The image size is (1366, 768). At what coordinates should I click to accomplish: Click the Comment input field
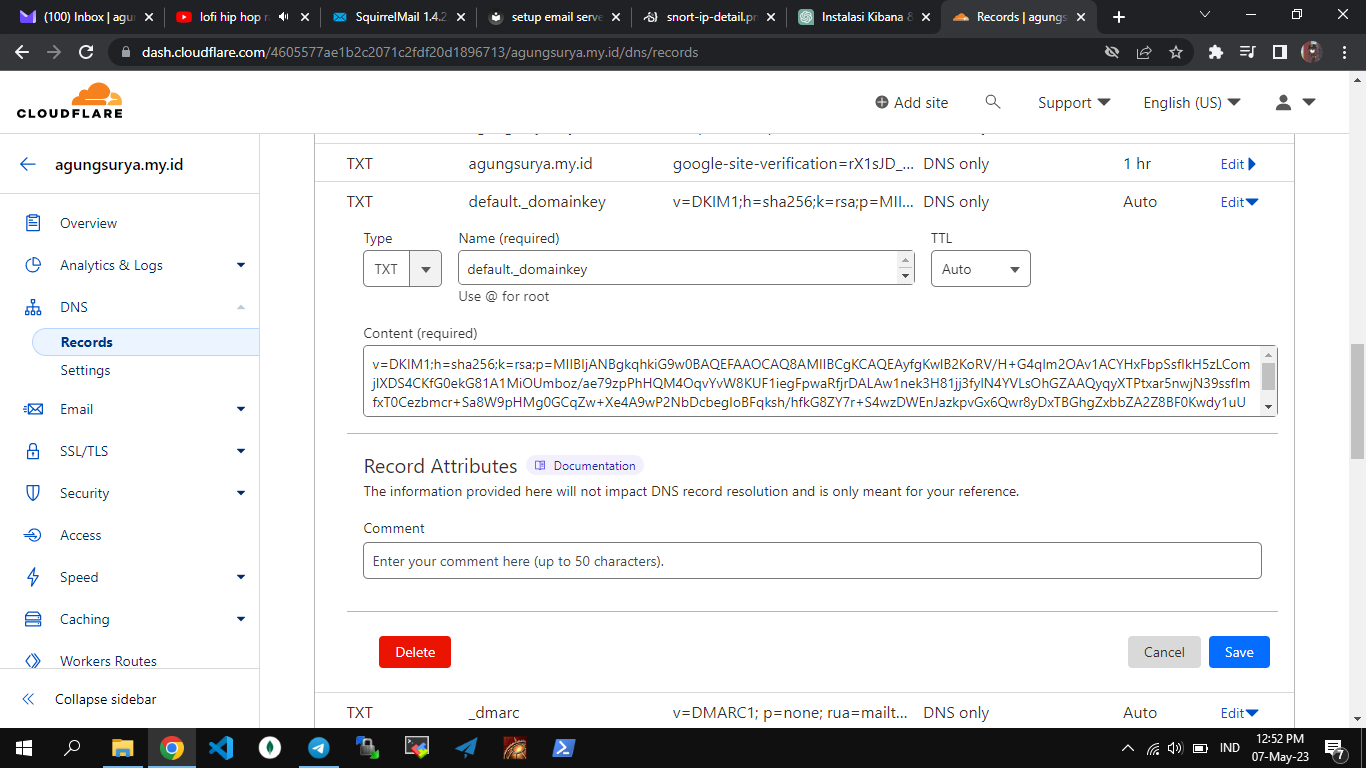click(811, 561)
